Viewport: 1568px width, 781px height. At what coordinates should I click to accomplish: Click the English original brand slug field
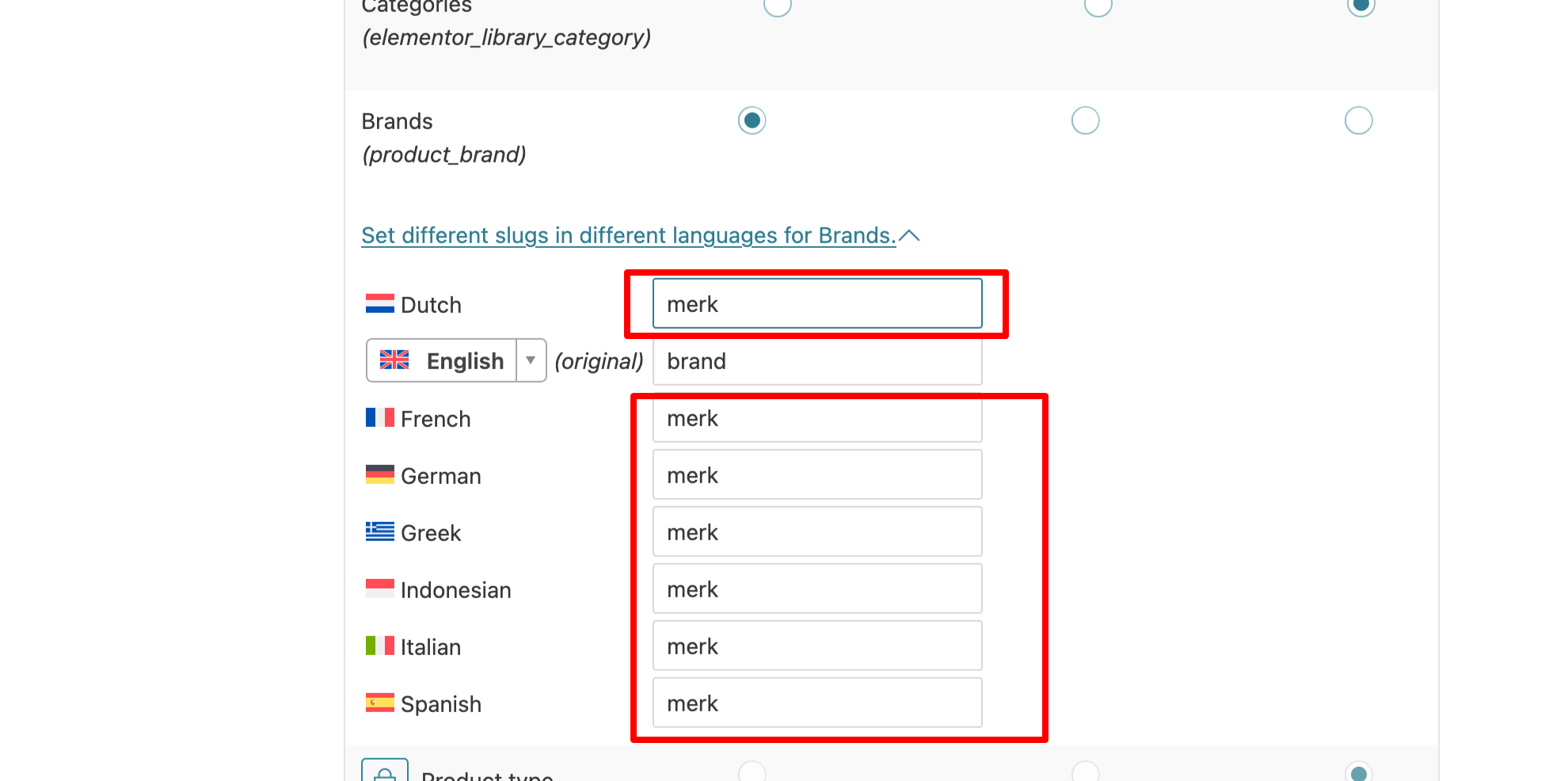(817, 360)
